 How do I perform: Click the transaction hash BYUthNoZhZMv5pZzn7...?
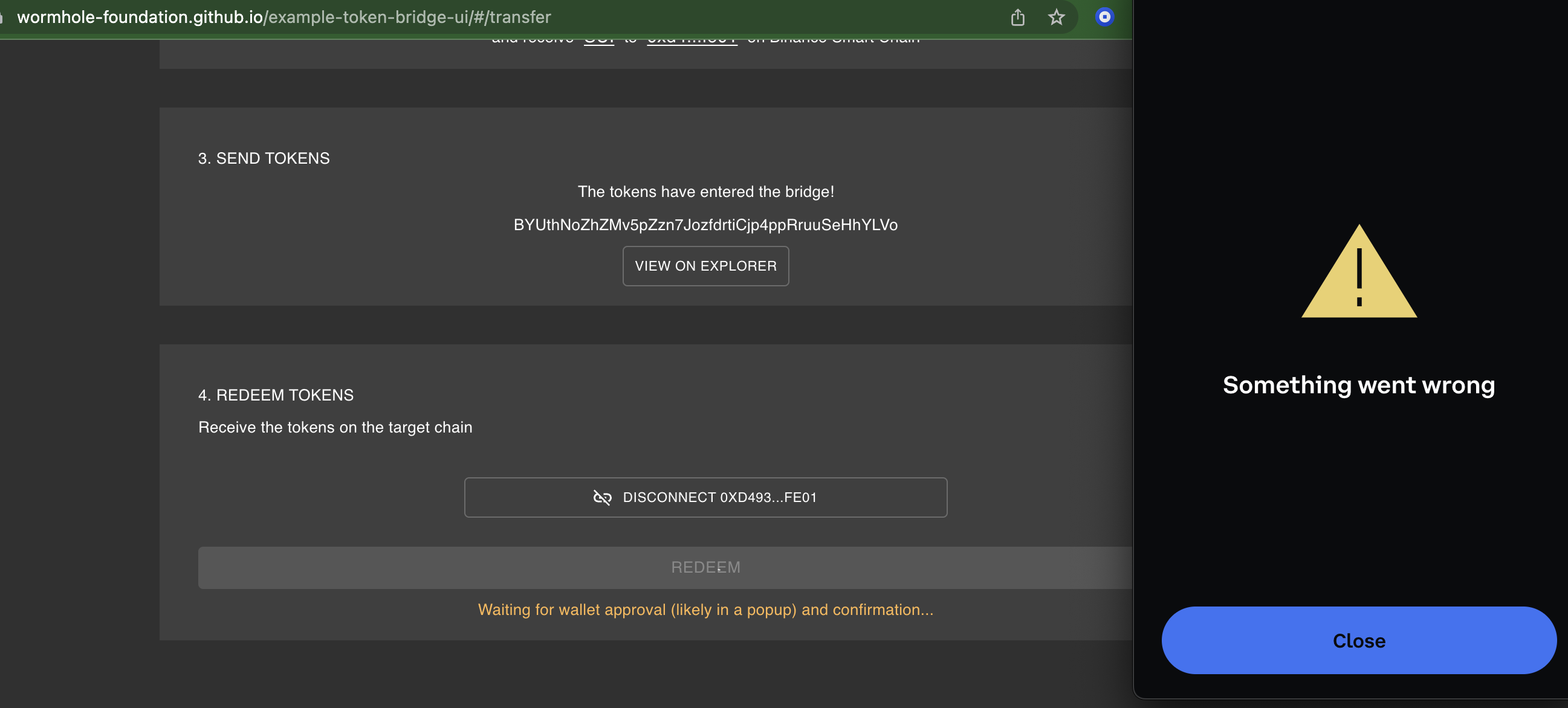coord(705,225)
